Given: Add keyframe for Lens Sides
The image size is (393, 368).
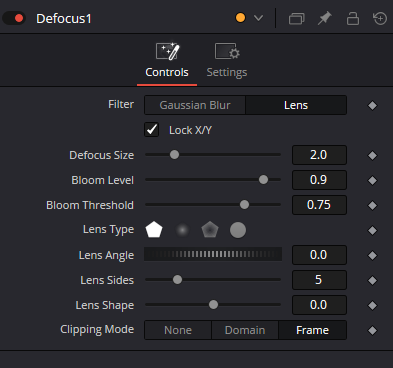Looking at the screenshot, I should coord(372,280).
